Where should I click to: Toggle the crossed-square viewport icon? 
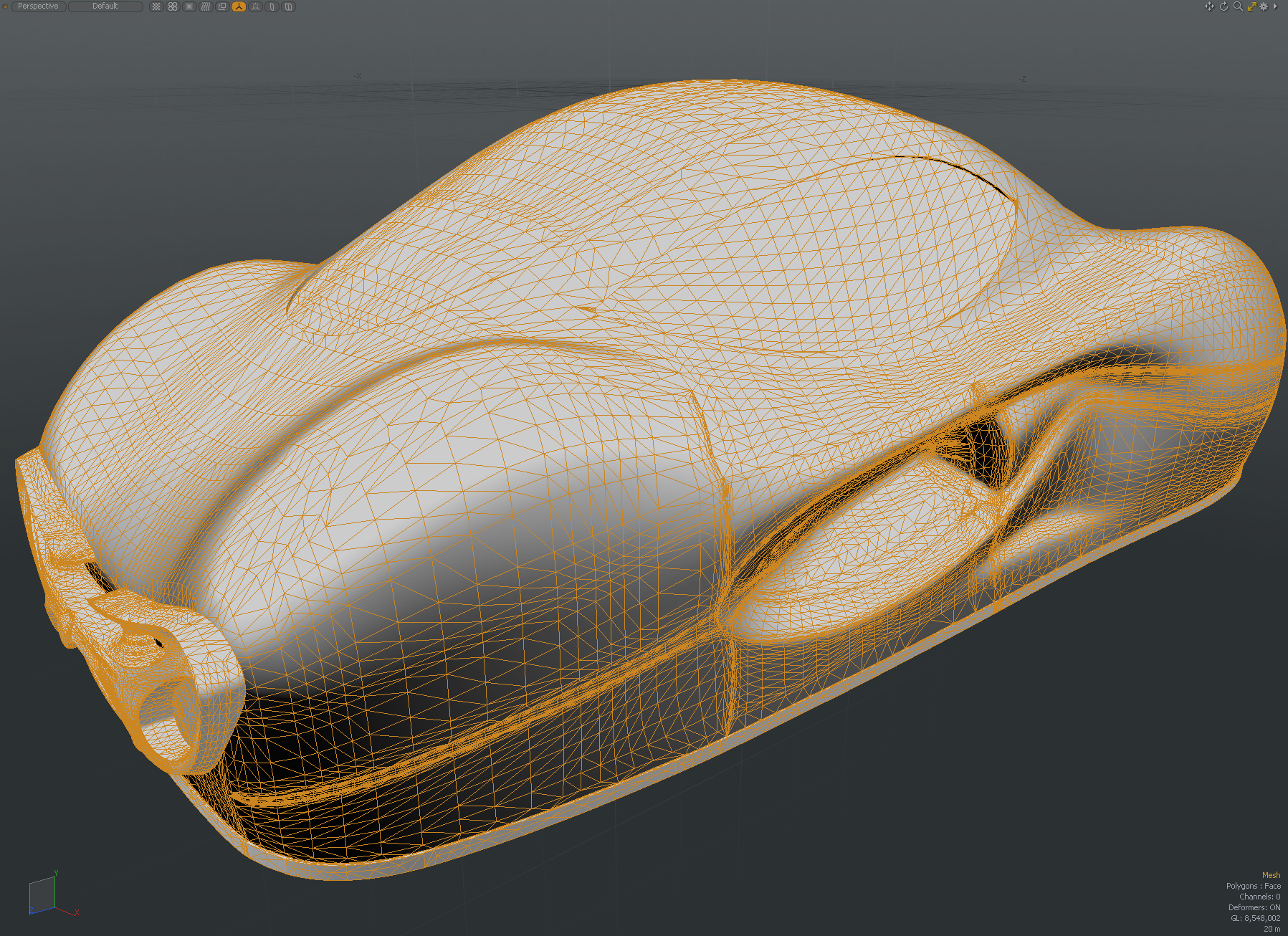coord(189,6)
